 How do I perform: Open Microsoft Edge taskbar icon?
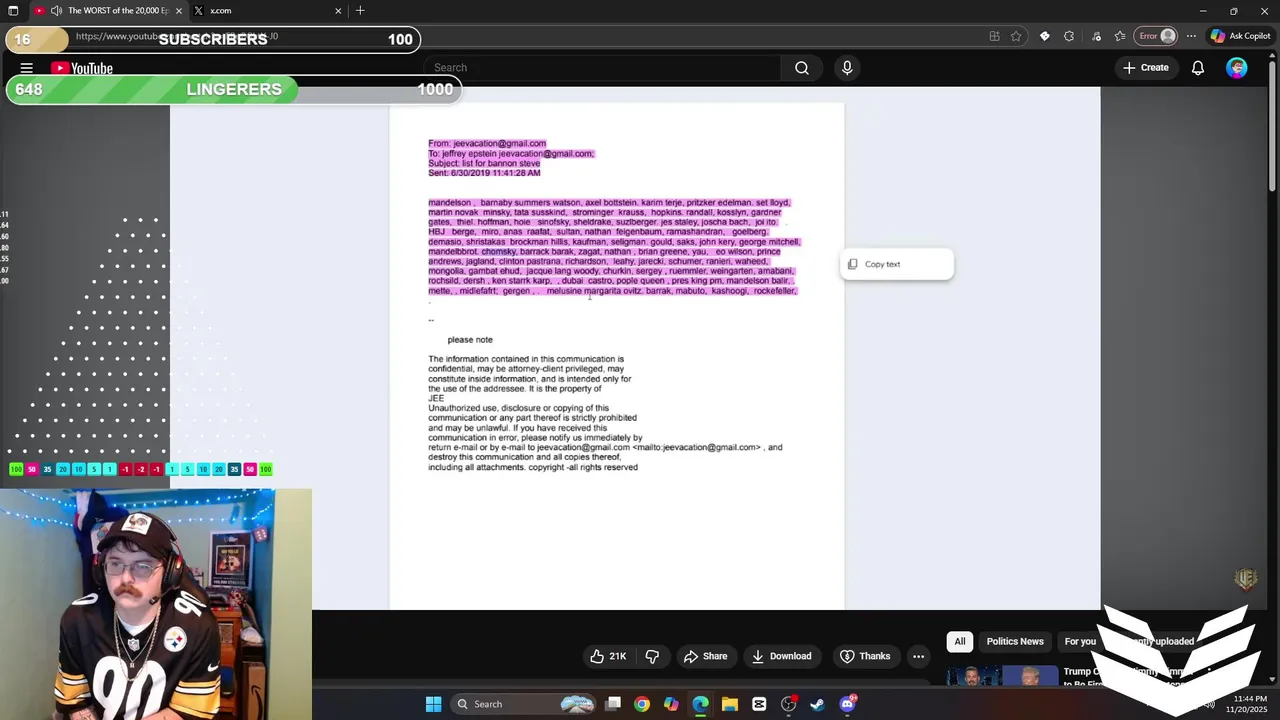click(700, 704)
